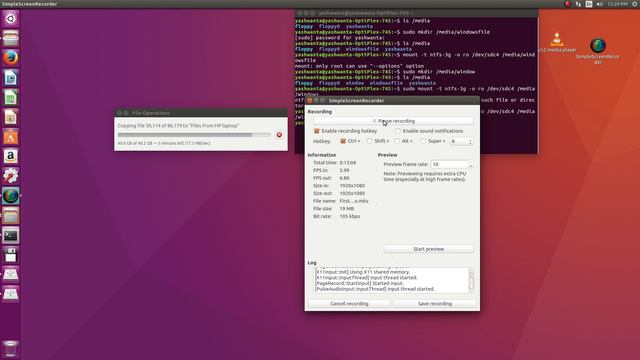Image resolution: width=640 pixels, height=360 pixels.
Task: Open System Settings from the launcher
Action: click(x=11, y=176)
